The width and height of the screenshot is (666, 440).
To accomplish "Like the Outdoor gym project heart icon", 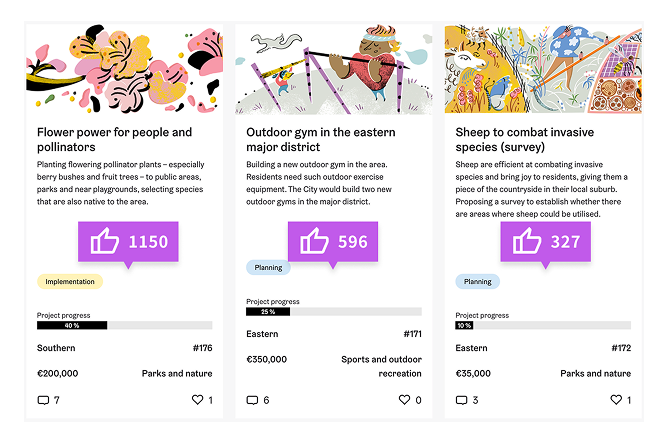I will point(404,400).
